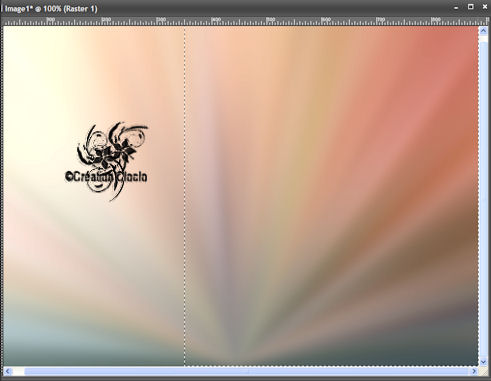Click the left arrow of the horizontal scrollbar
This screenshot has height=381, width=491.
(x=8, y=371)
